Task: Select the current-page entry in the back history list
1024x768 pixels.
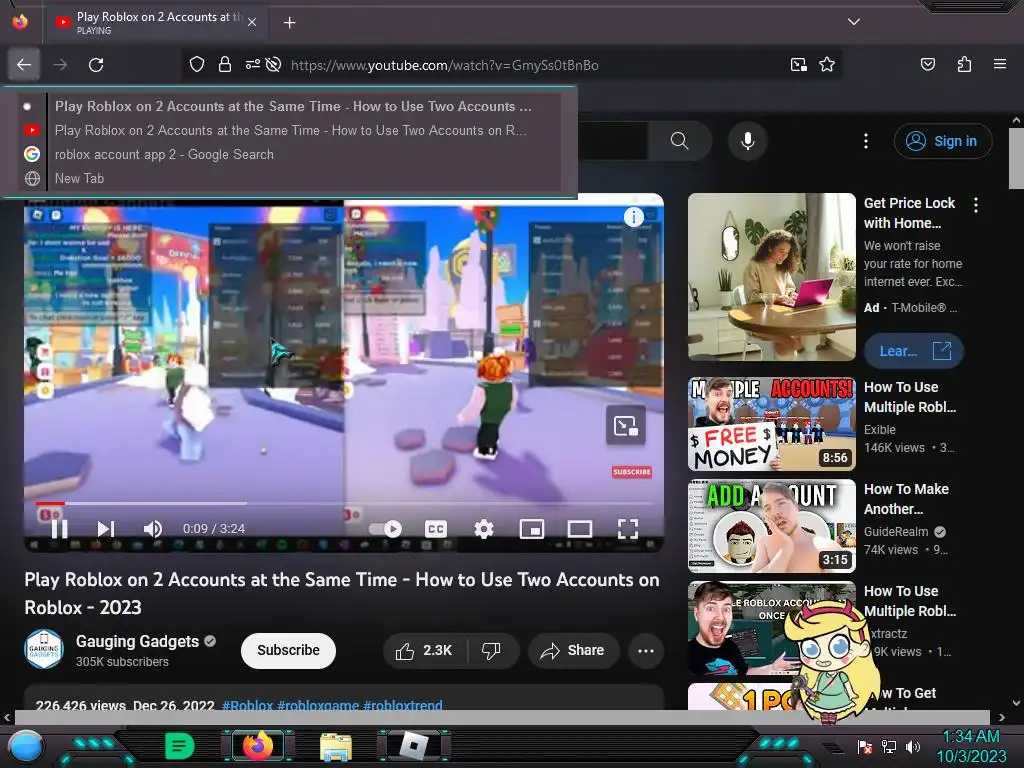Action: tap(290, 106)
